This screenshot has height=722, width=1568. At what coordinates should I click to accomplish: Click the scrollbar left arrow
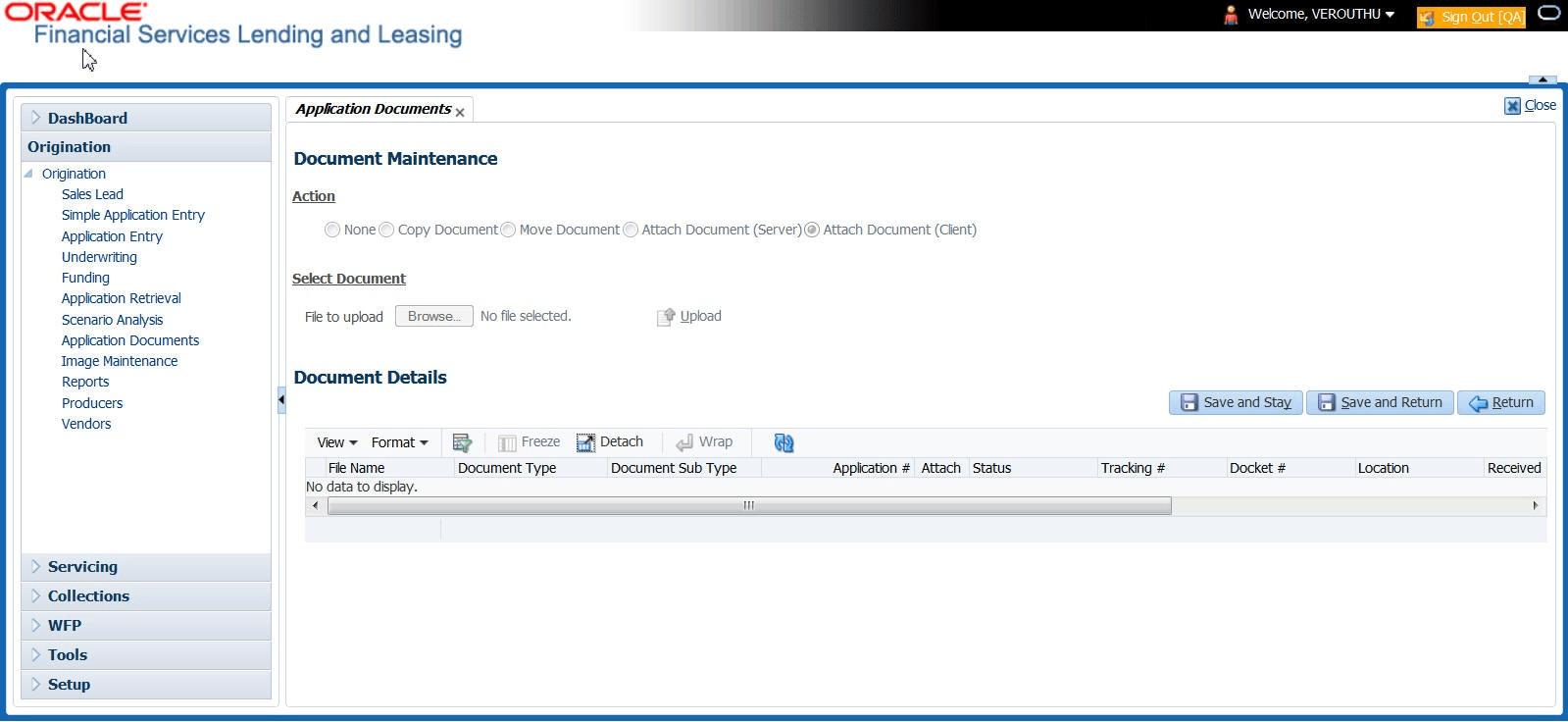coord(315,506)
